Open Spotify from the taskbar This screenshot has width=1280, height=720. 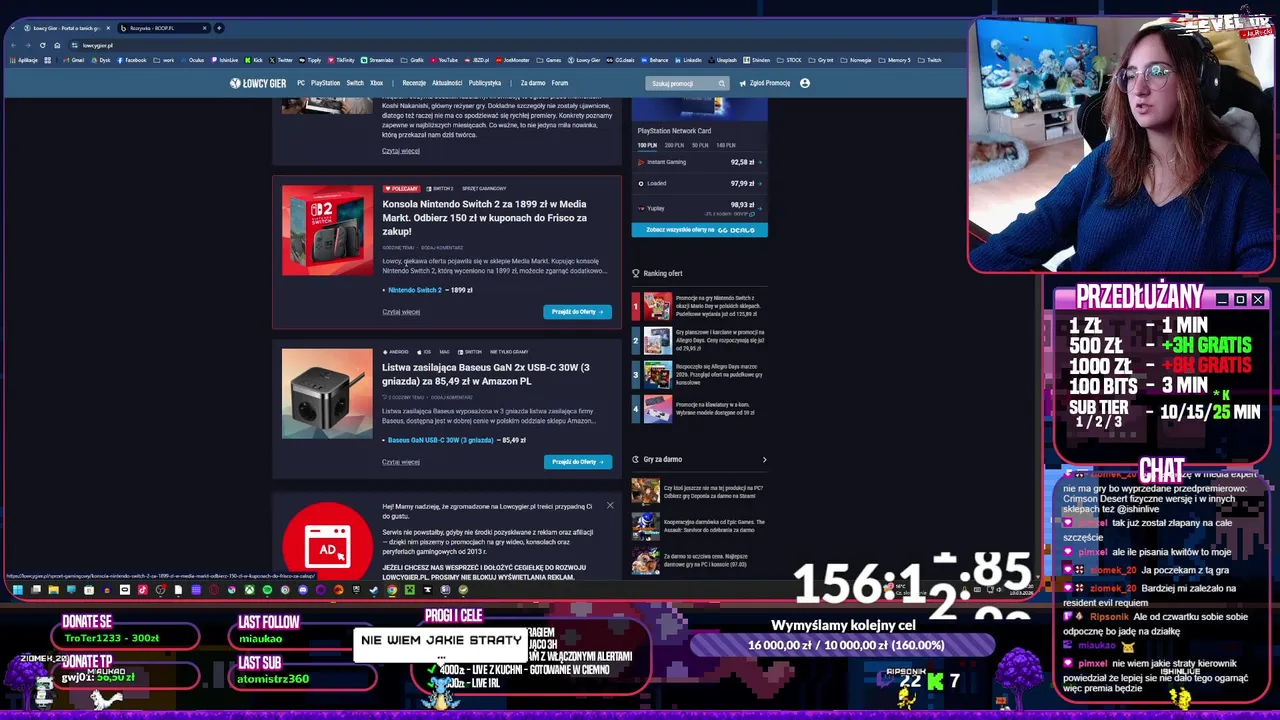click(267, 590)
